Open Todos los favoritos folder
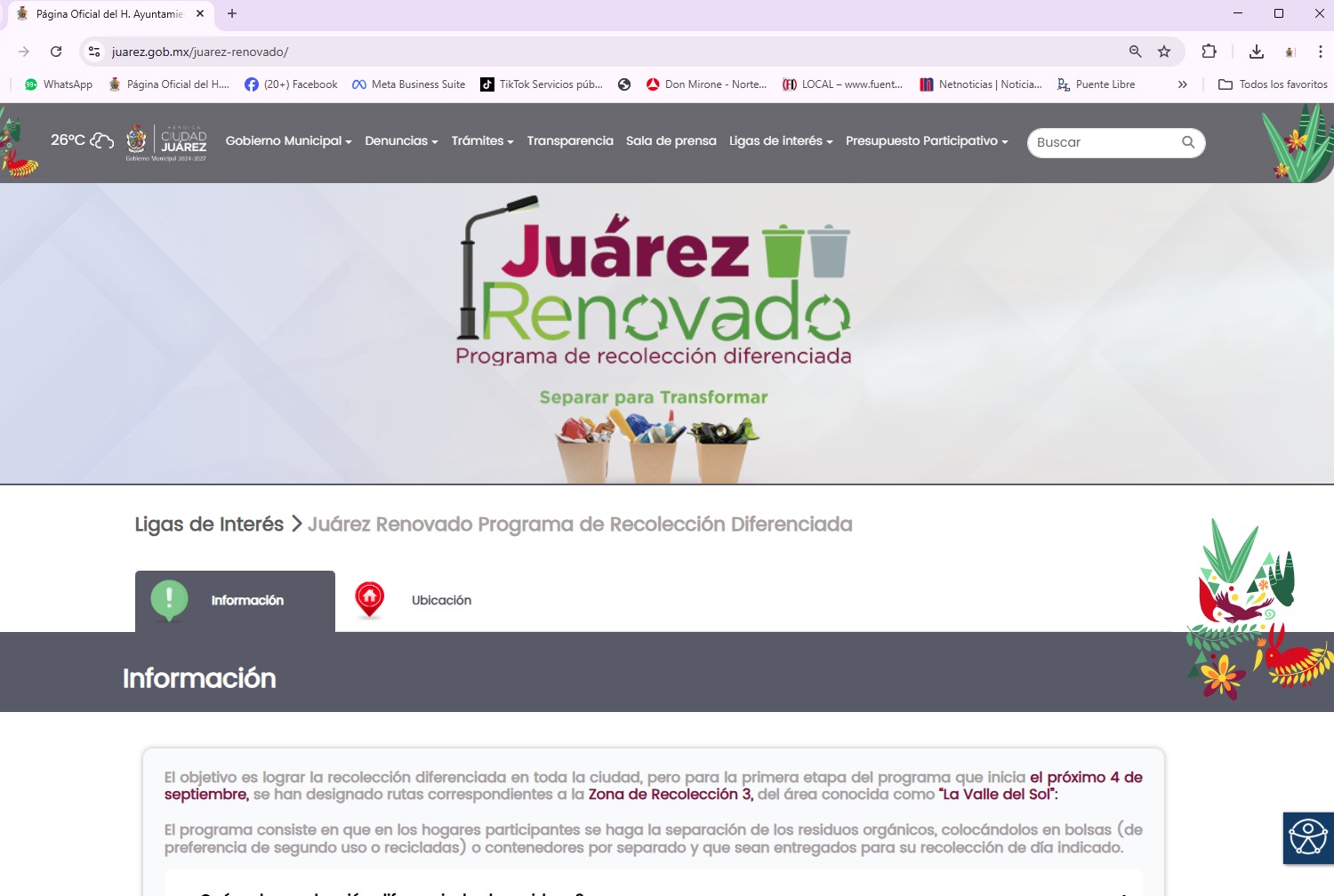Viewport: 1334px width, 896px height. 1273,84
